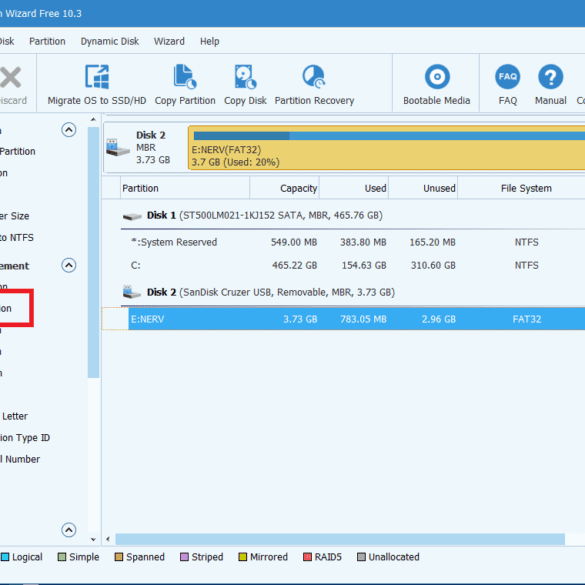Select the C: partition row
Image resolution: width=585 pixels, height=585 pixels.
[x=353, y=265]
